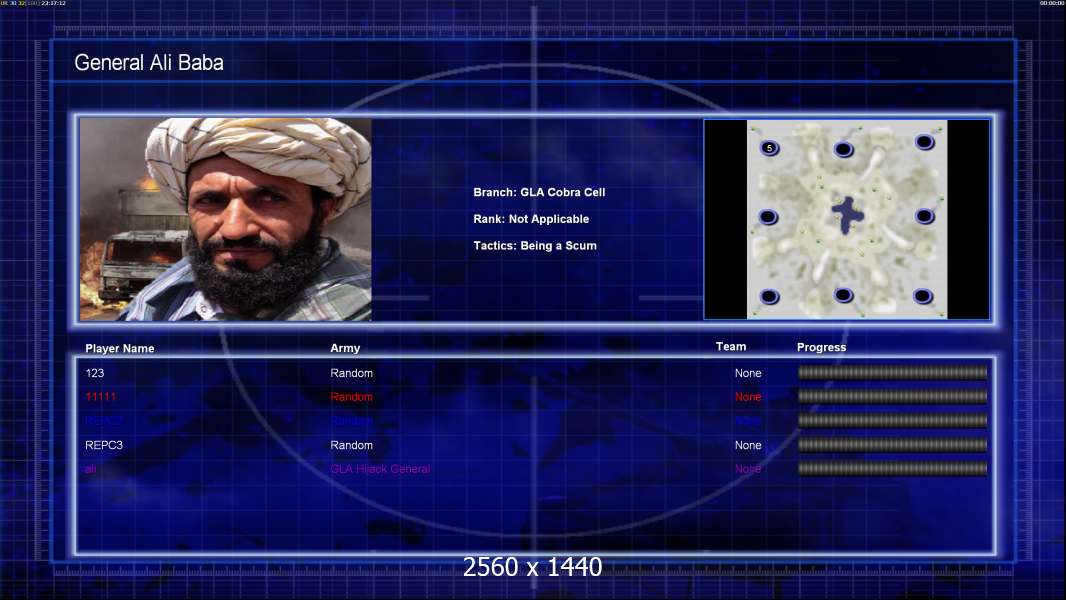Screen dimensions: 1066x600
Task: Click "Random" army in the REPC3 row
Action: point(351,445)
